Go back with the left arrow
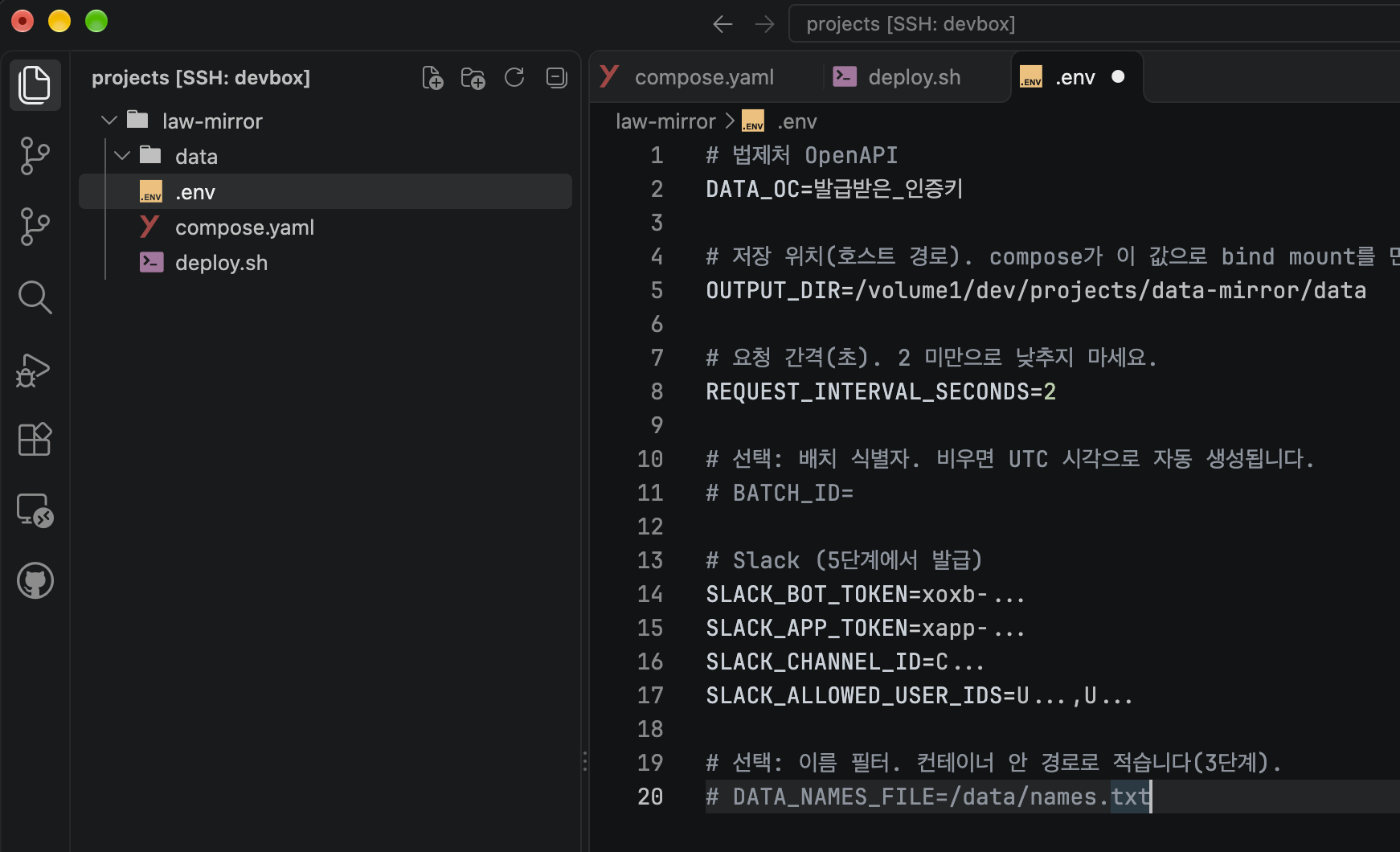This screenshot has width=1400, height=852. click(x=723, y=24)
